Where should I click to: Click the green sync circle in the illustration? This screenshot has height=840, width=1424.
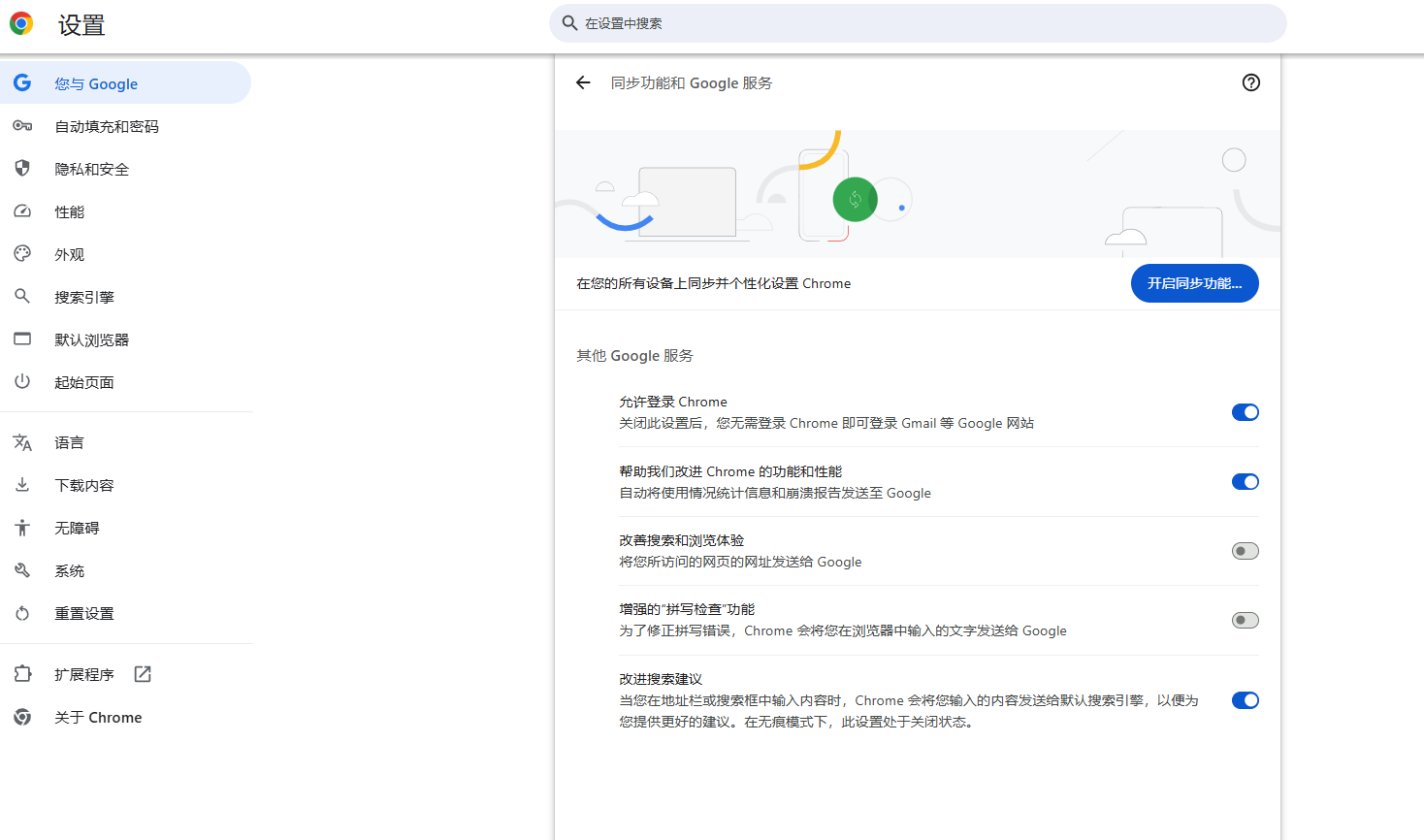[x=856, y=200]
